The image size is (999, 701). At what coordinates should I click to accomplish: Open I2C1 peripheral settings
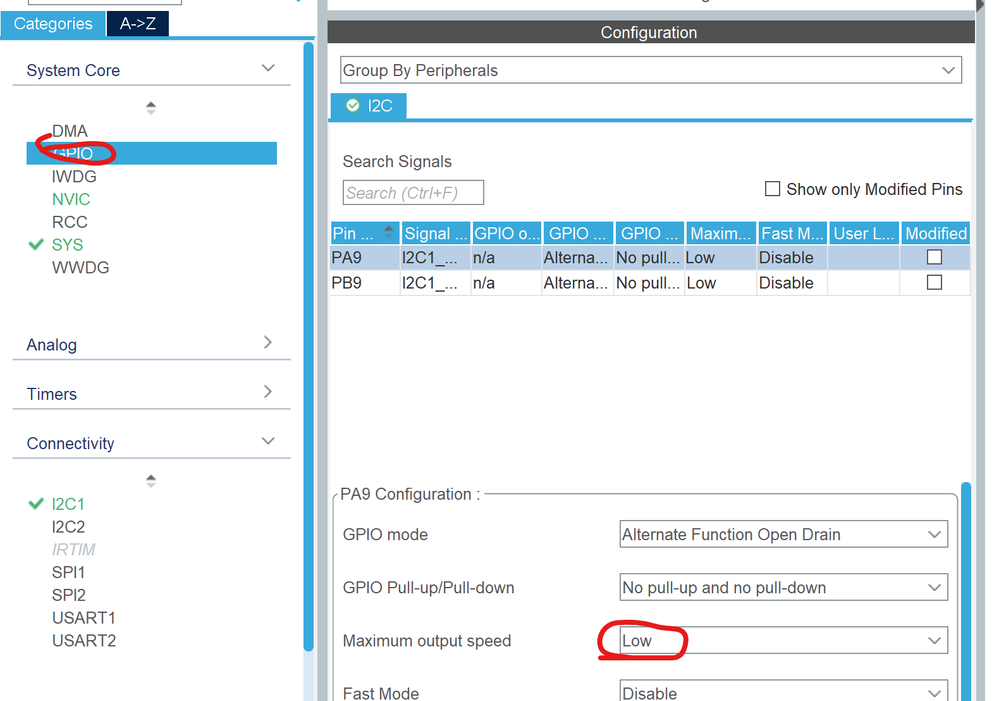click(68, 504)
